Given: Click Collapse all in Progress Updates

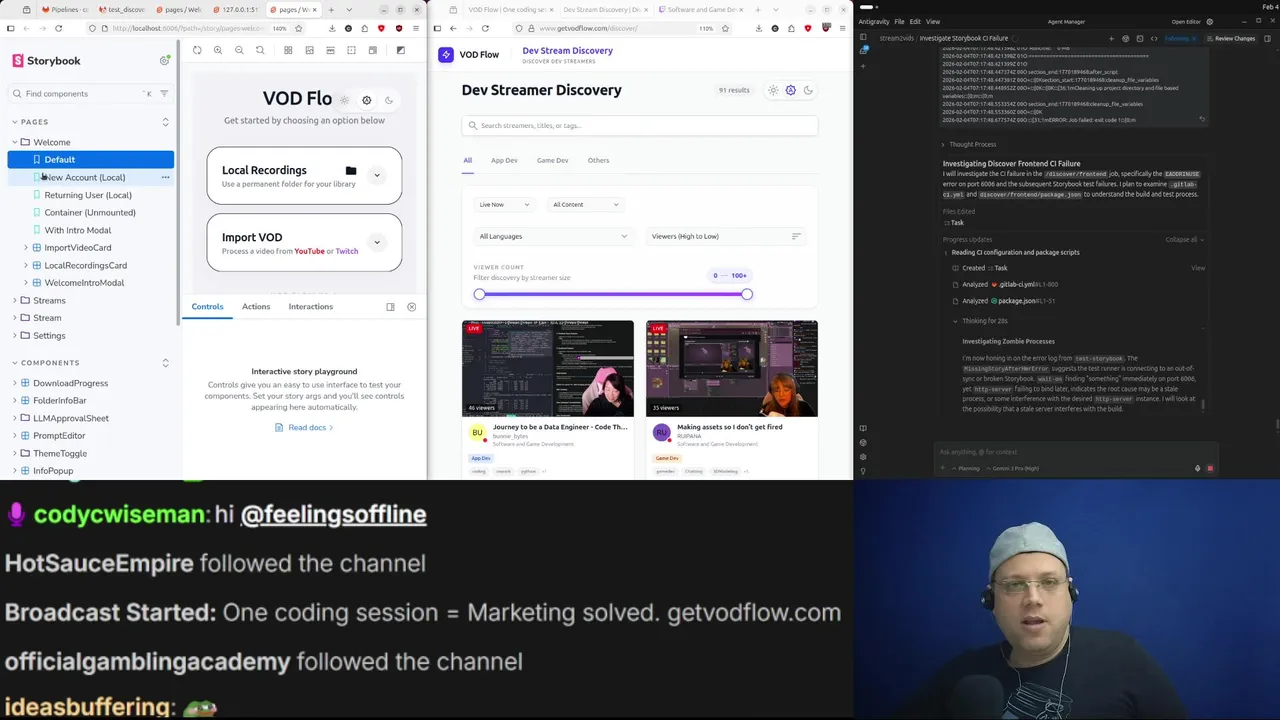Looking at the screenshot, I should [1184, 240].
